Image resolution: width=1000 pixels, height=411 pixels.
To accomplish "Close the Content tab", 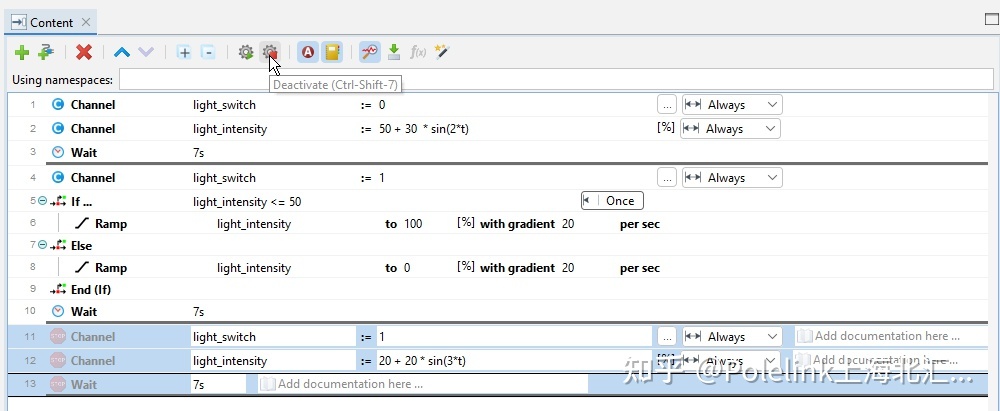I will (86, 22).
